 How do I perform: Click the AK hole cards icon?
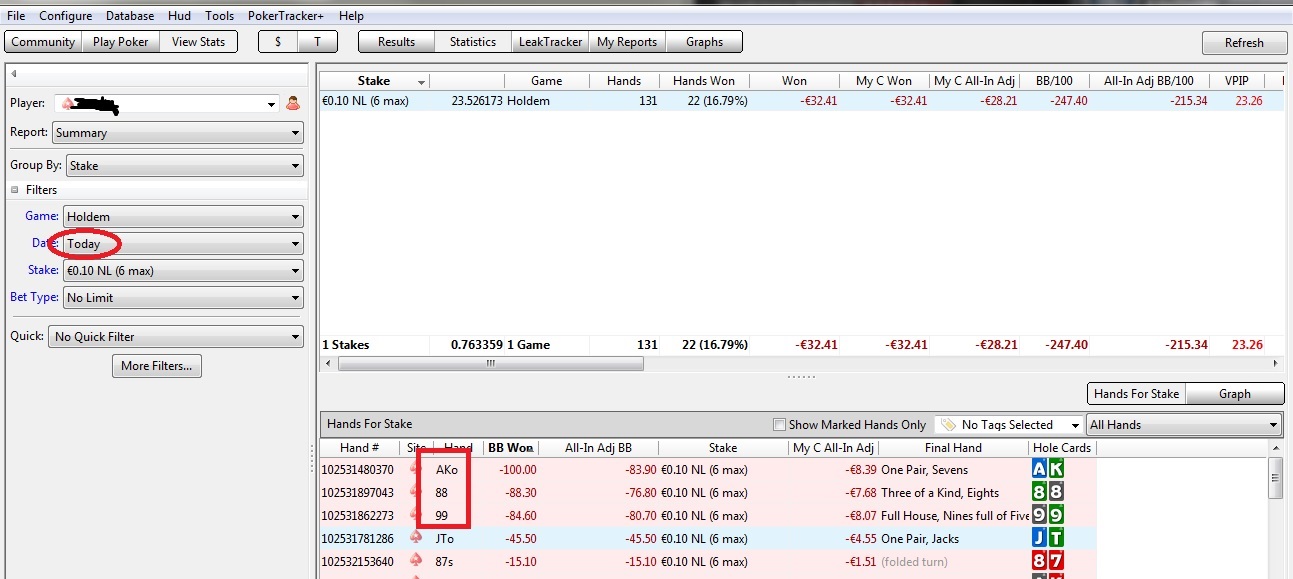pos(1048,470)
